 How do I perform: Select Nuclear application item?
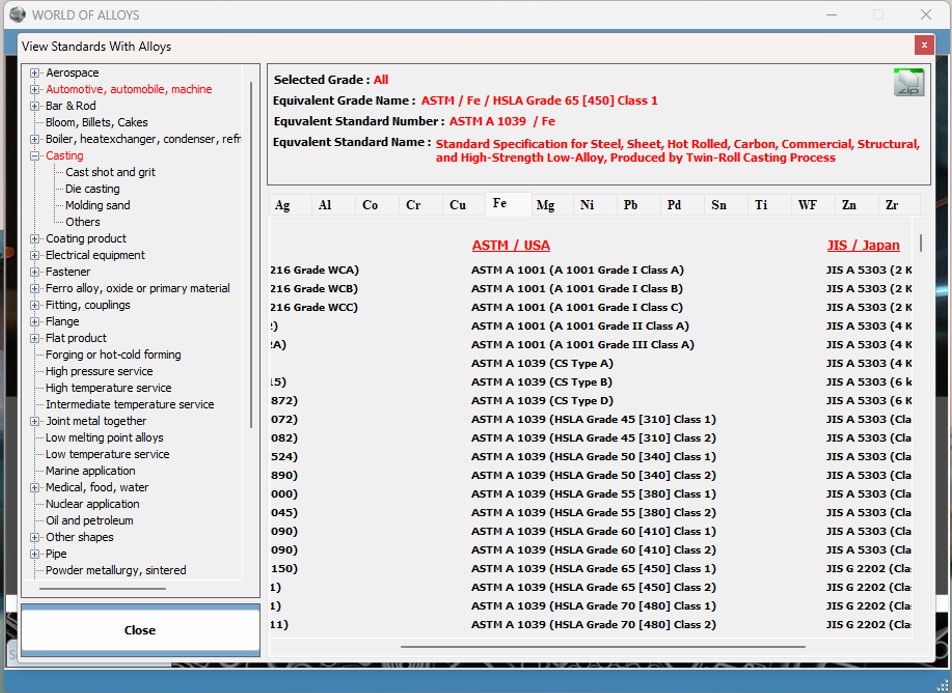92,504
